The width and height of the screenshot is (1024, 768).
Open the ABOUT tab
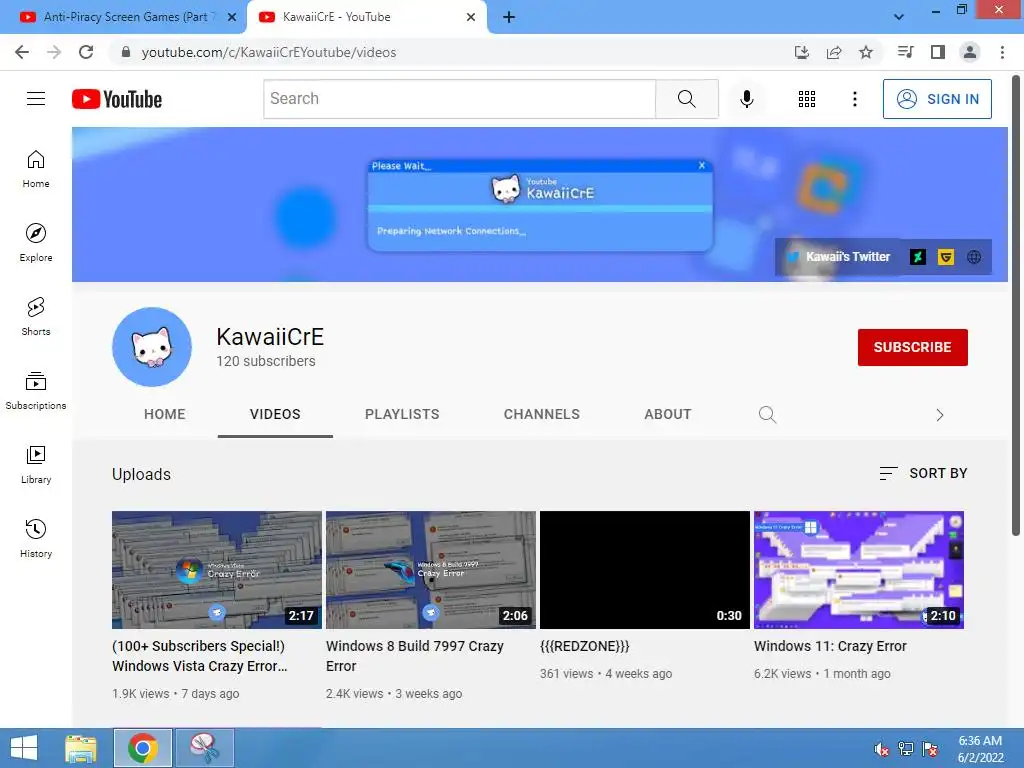click(667, 414)
